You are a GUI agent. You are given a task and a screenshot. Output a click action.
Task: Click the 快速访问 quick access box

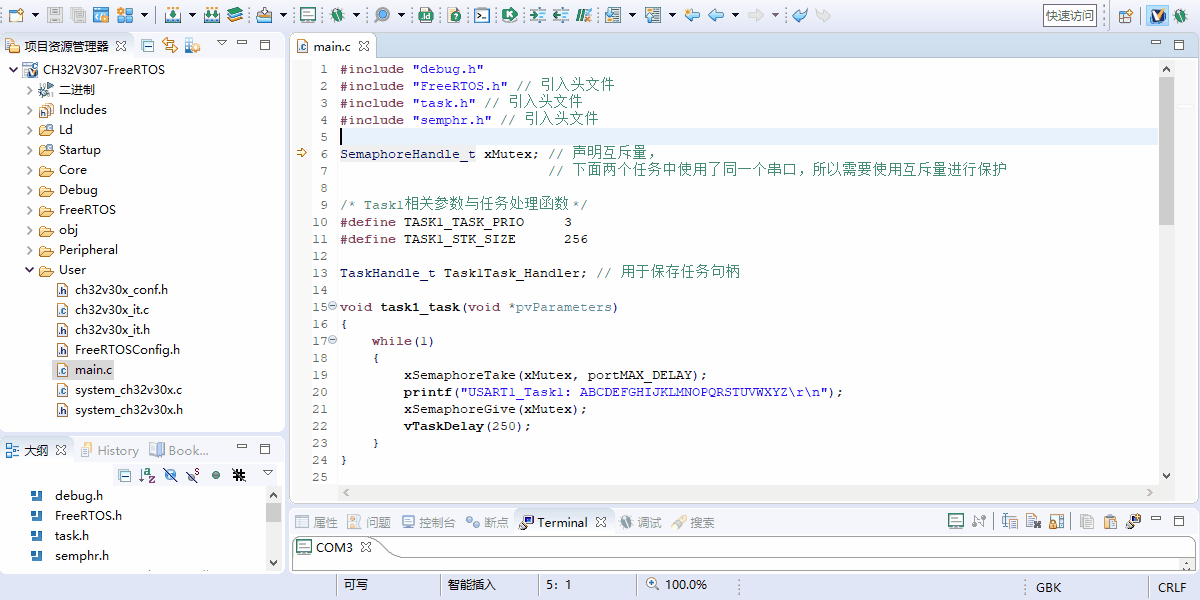pos(1070,15)
